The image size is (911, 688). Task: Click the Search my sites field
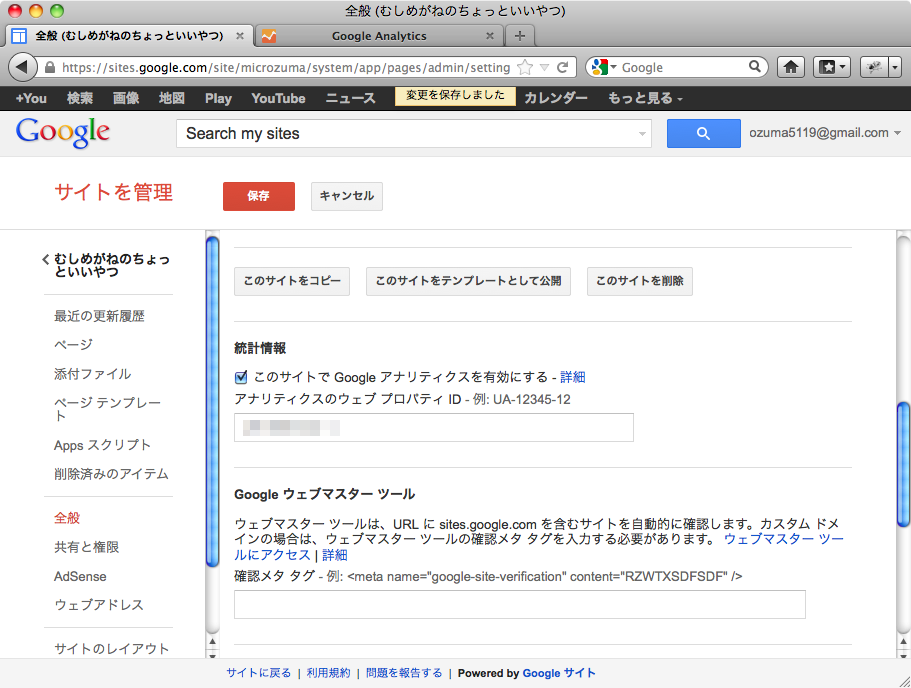tap(414, 134)
